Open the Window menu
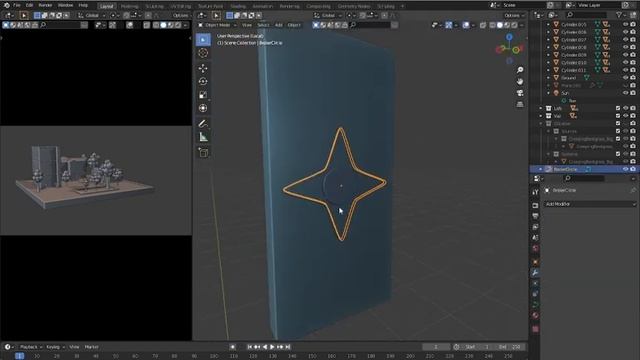Screen dimensions: 640x360 (x=65, y=5)
